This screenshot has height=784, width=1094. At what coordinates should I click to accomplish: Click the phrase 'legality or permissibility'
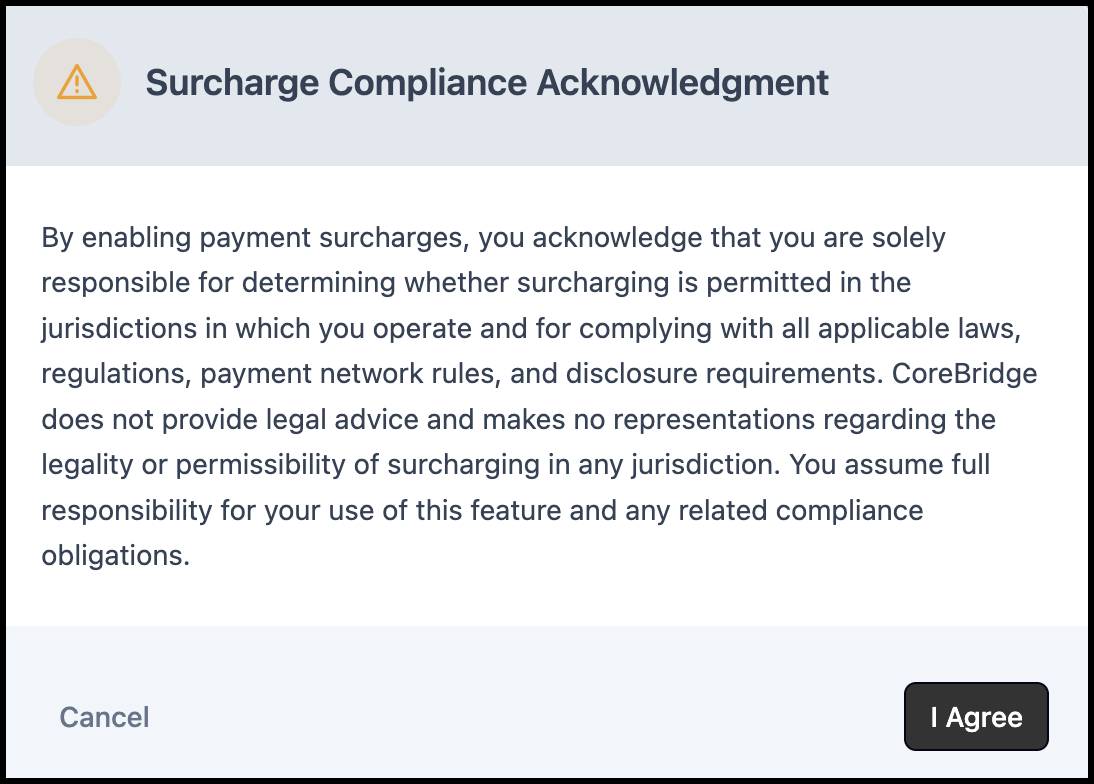[193, 465]
